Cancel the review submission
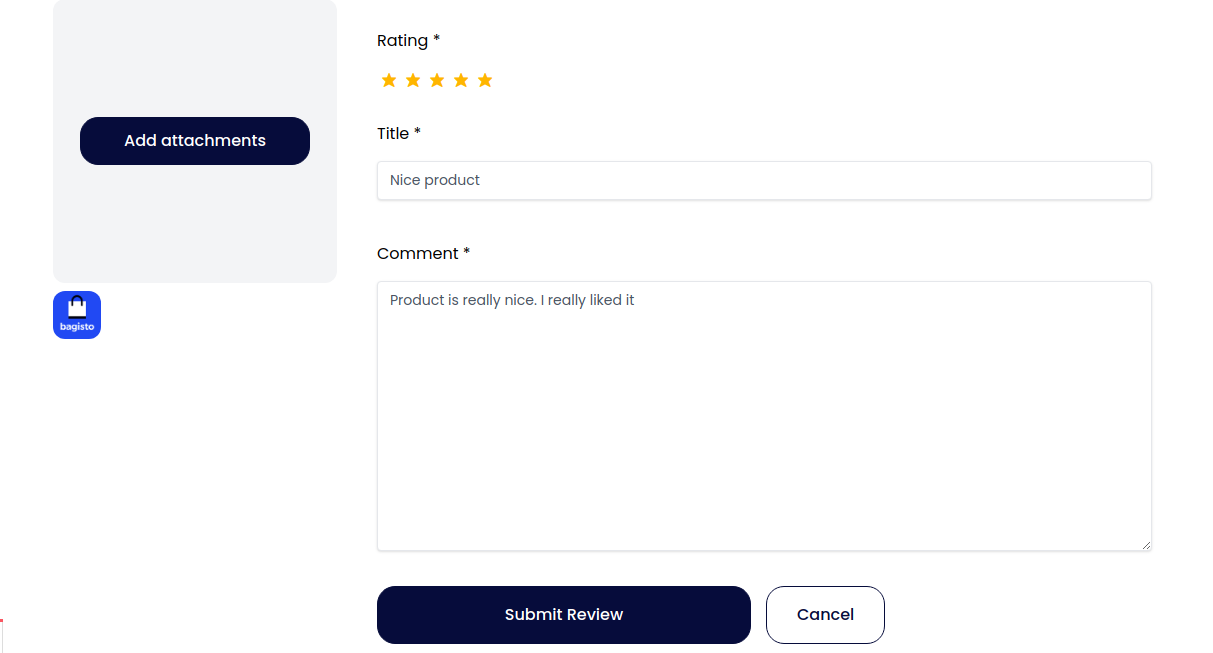Image resolution: width=1213 pixels, height=653 pixels. click(825, 614)
